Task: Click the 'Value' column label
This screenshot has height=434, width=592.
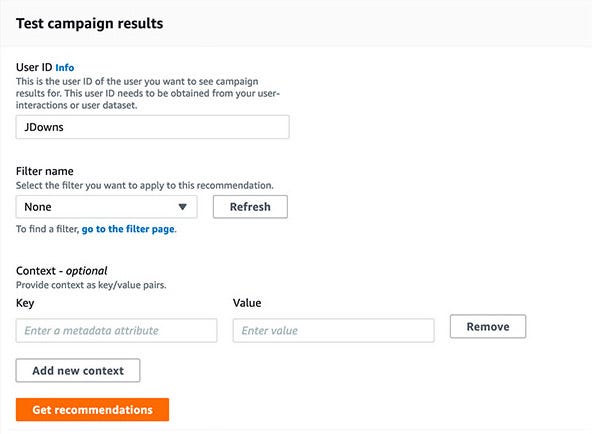Action: [x=247, y=303]
